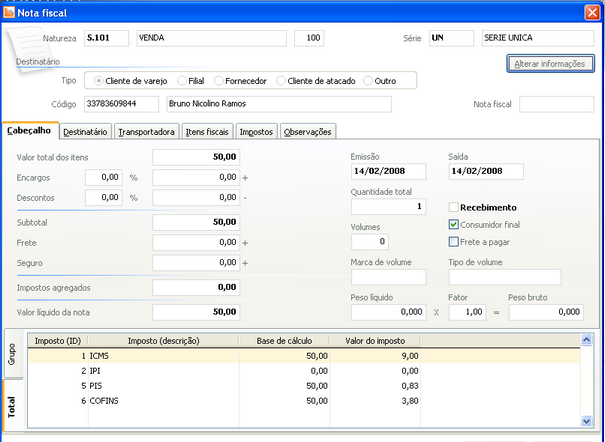
Task: Click the Base de cálculo column header
Action: 284,341
